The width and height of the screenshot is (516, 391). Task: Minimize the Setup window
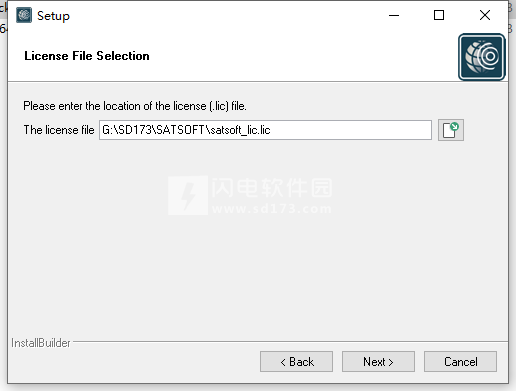point(394,15)
